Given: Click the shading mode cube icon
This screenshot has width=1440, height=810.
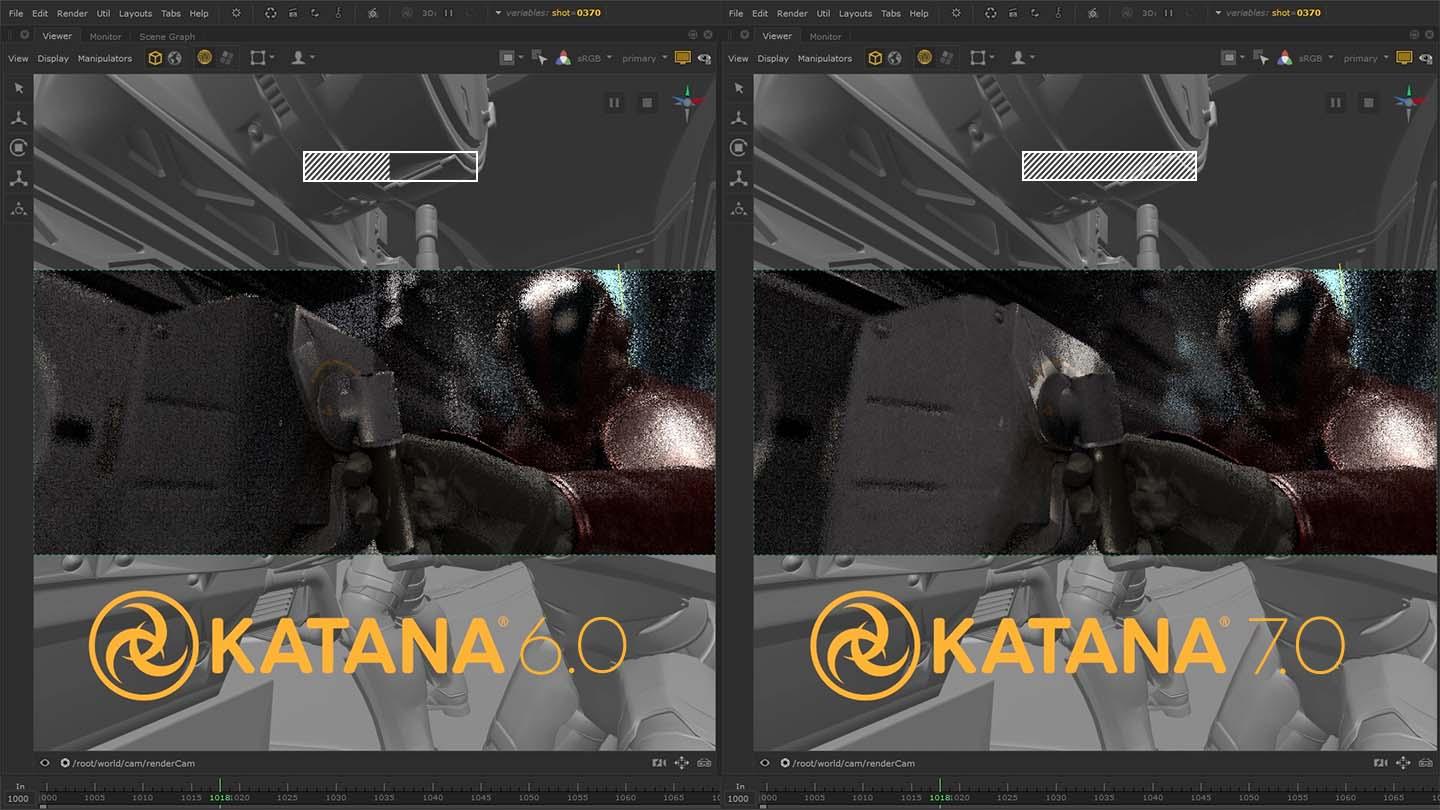Looking at the screenshot, I should 155,57.
